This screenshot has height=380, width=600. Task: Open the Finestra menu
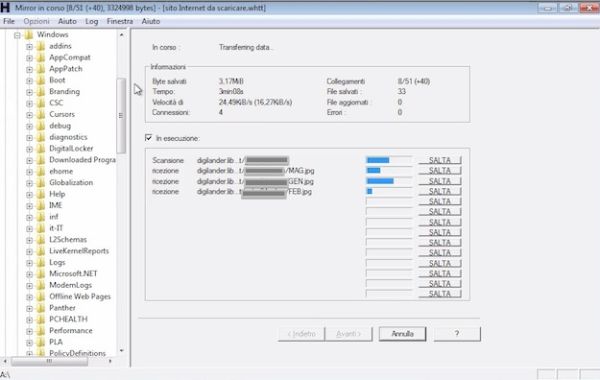tap(120, 21)
